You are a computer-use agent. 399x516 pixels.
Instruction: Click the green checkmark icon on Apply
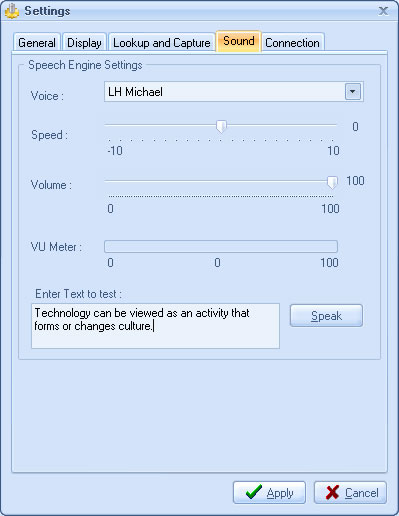tap(254, 492)
